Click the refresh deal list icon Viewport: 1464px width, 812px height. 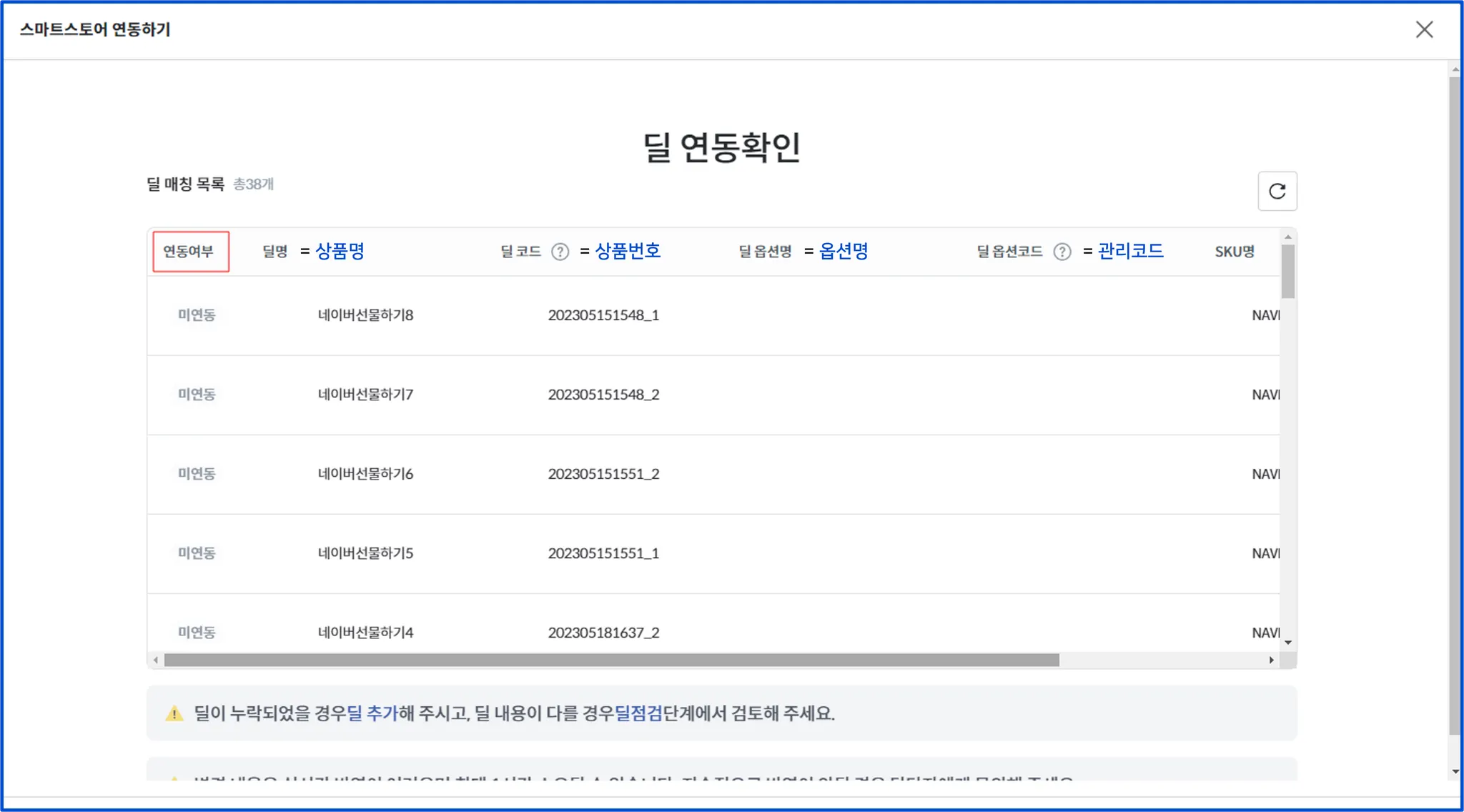click(x=1277, y=191)
